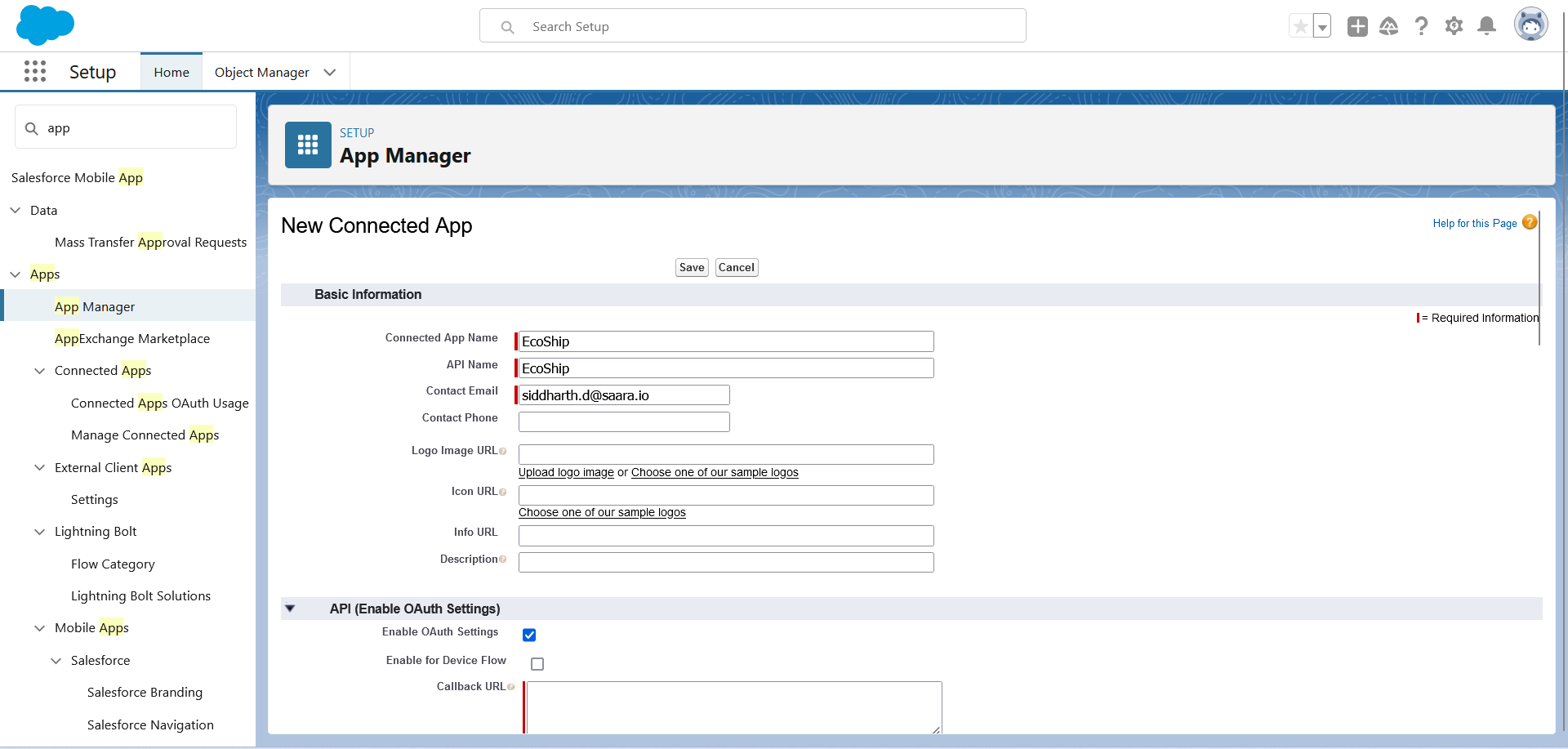Image resolution: width=1568 pixels, height=749 pixels.
Task: Select Manage Connected Apps in sidebar
Action: 145,435
